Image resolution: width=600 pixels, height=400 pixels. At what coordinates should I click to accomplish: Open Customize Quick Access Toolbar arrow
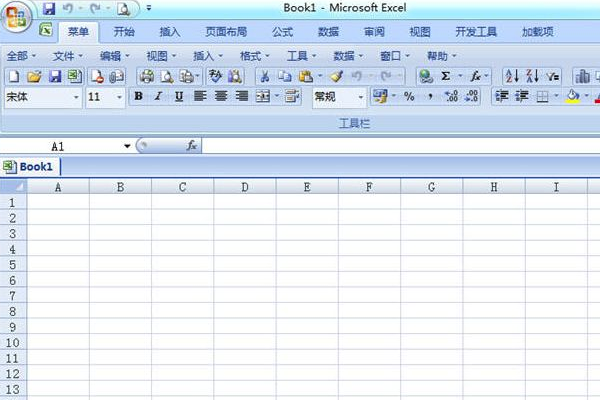click(x=148, y=8)
